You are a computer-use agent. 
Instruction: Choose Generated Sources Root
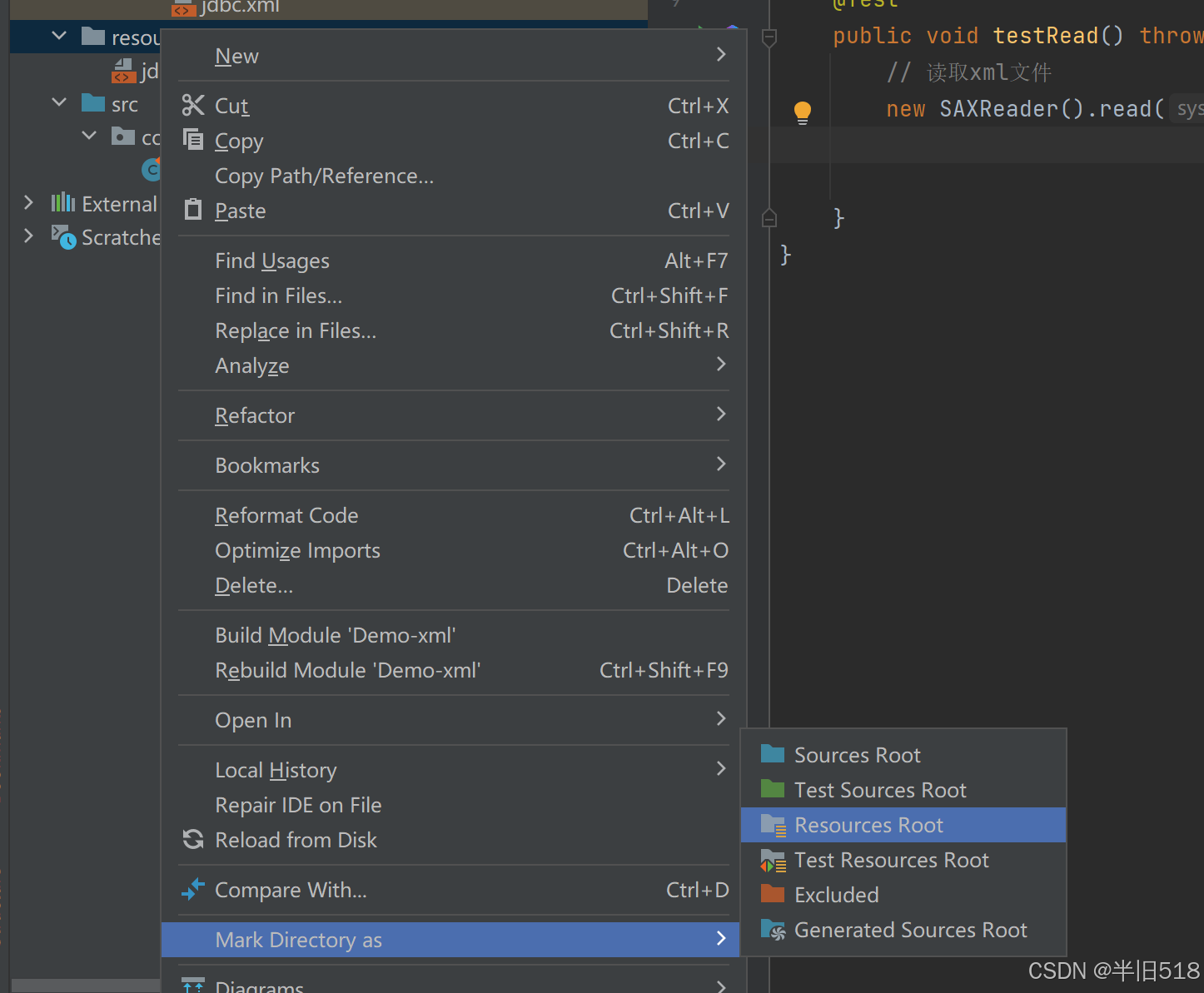(903, 930)
